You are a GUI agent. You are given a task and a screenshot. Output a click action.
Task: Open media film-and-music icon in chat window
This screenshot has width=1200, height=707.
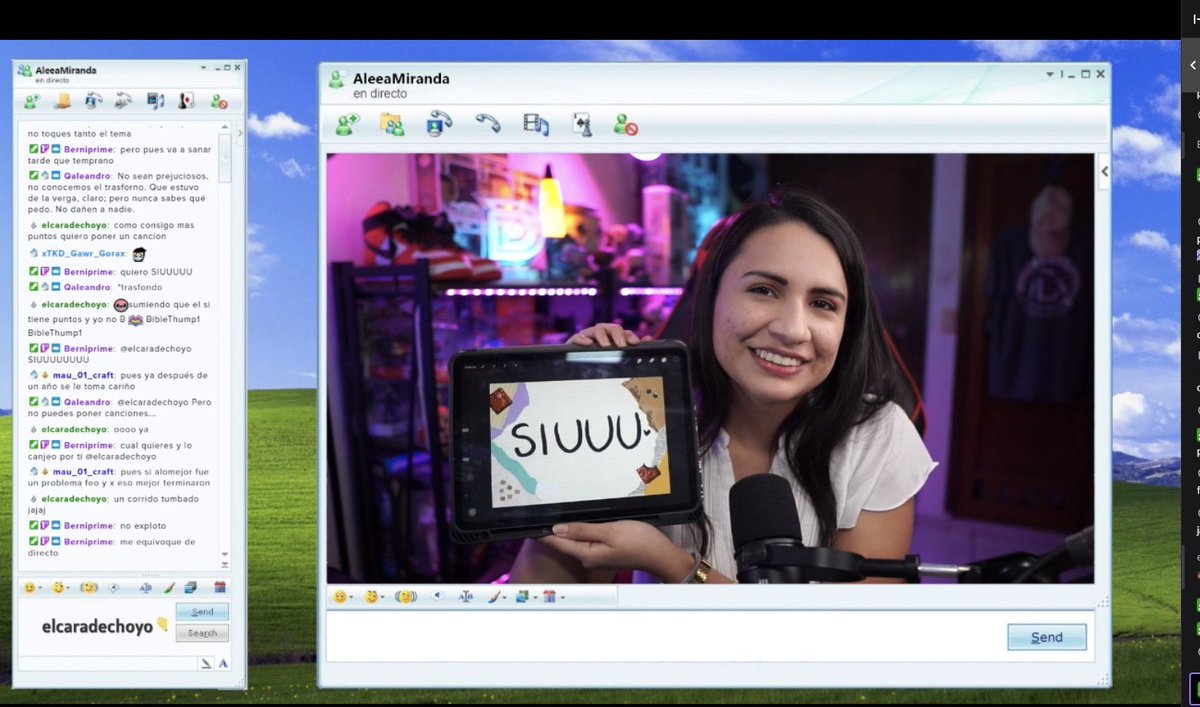point(155,101)
